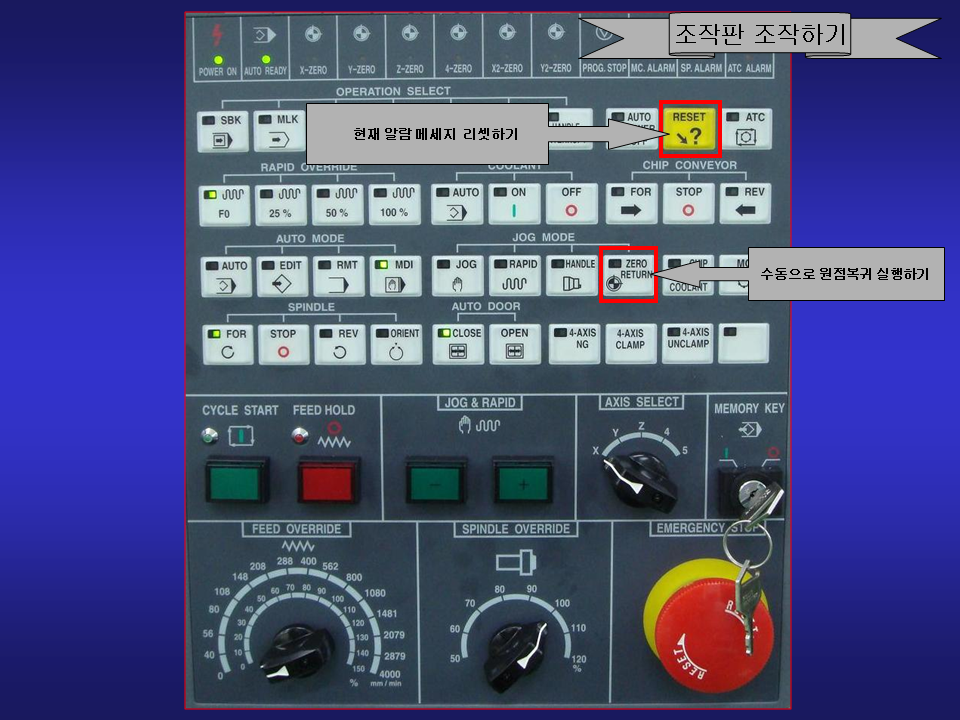960x720 pixels.
Task: Push the 4-AXIS CLAMP button
Action: [631, 343]
